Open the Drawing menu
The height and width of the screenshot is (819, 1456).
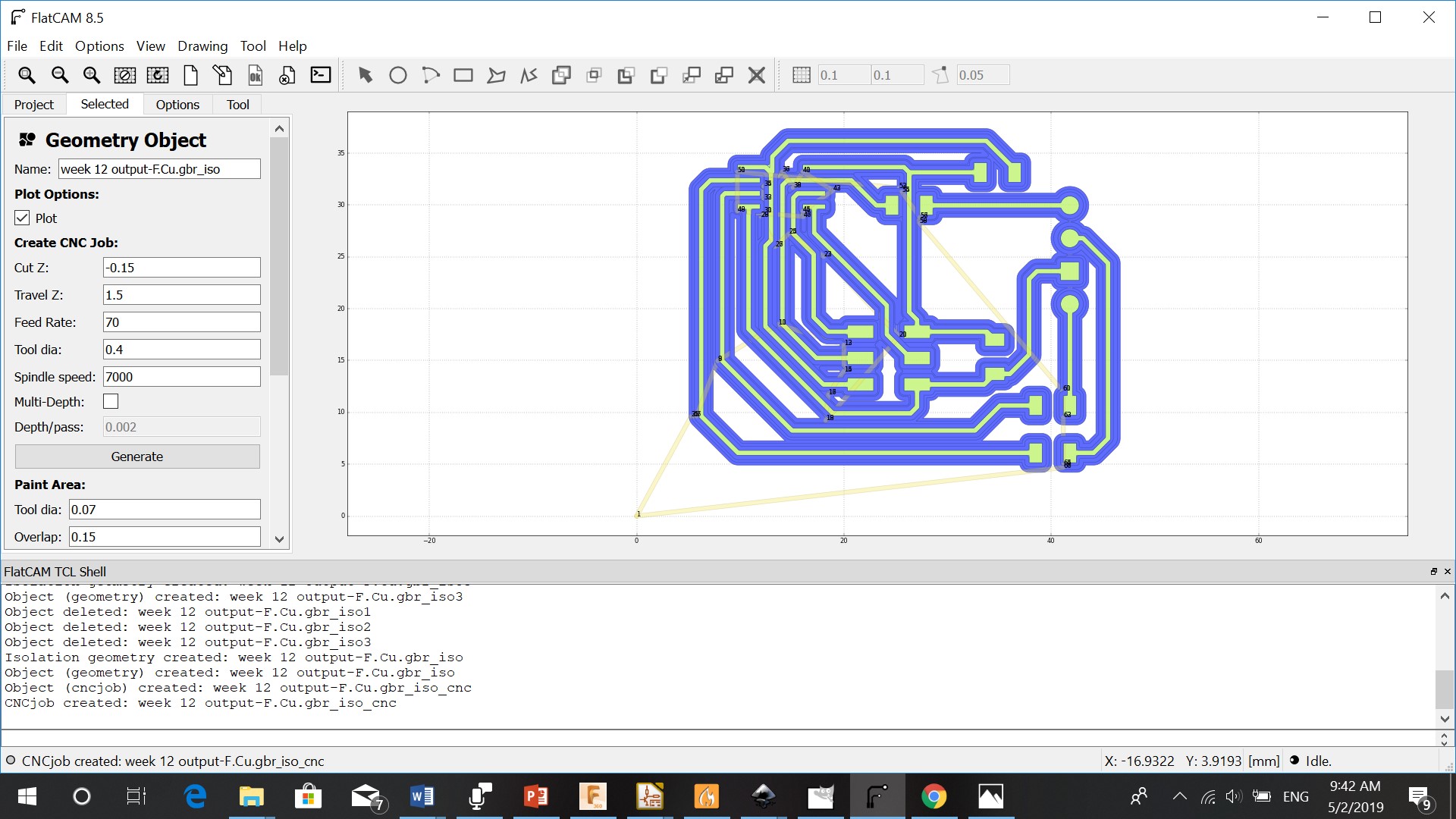click(x=202, y=46)
